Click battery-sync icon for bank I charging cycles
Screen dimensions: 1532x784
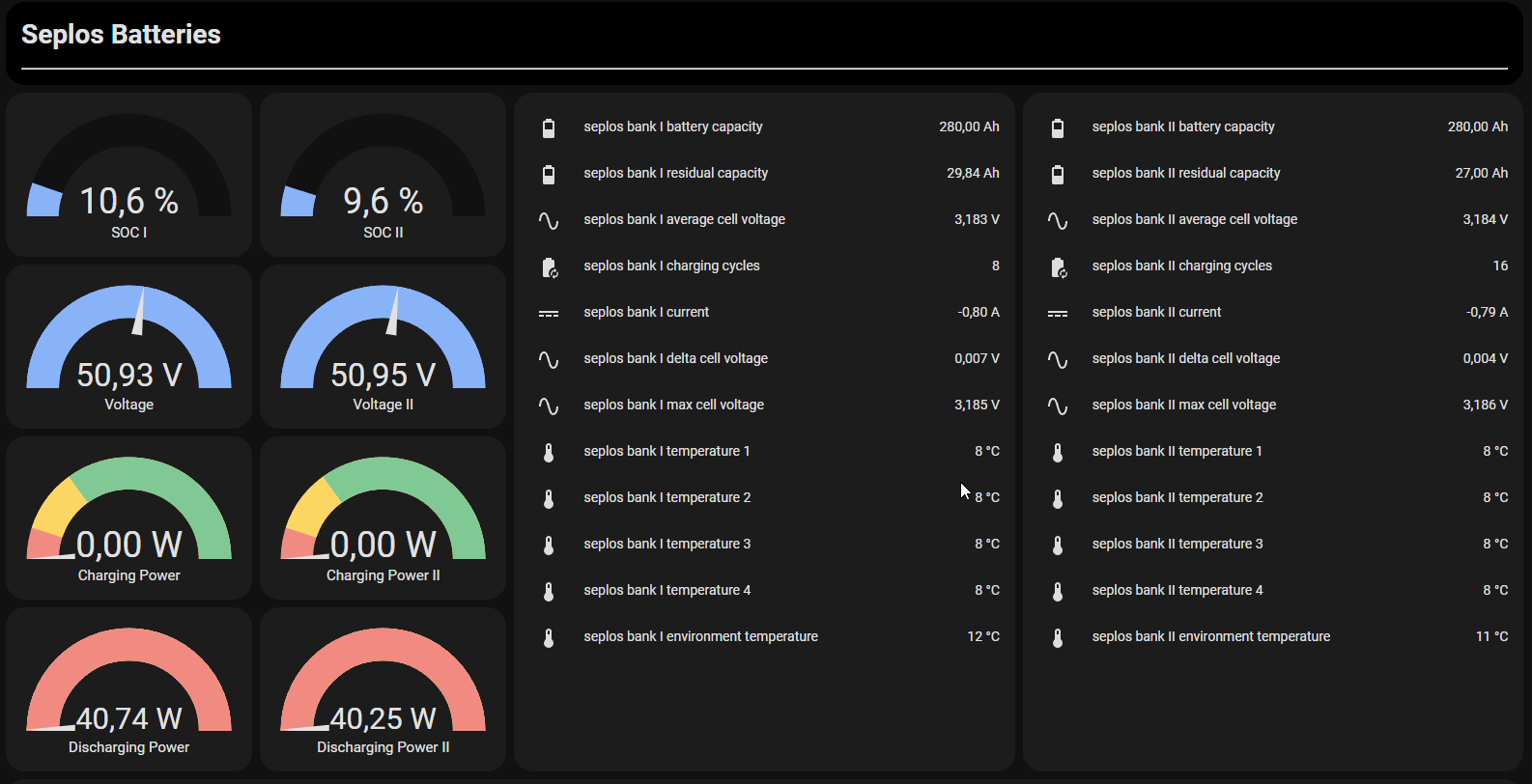[549, 266]
